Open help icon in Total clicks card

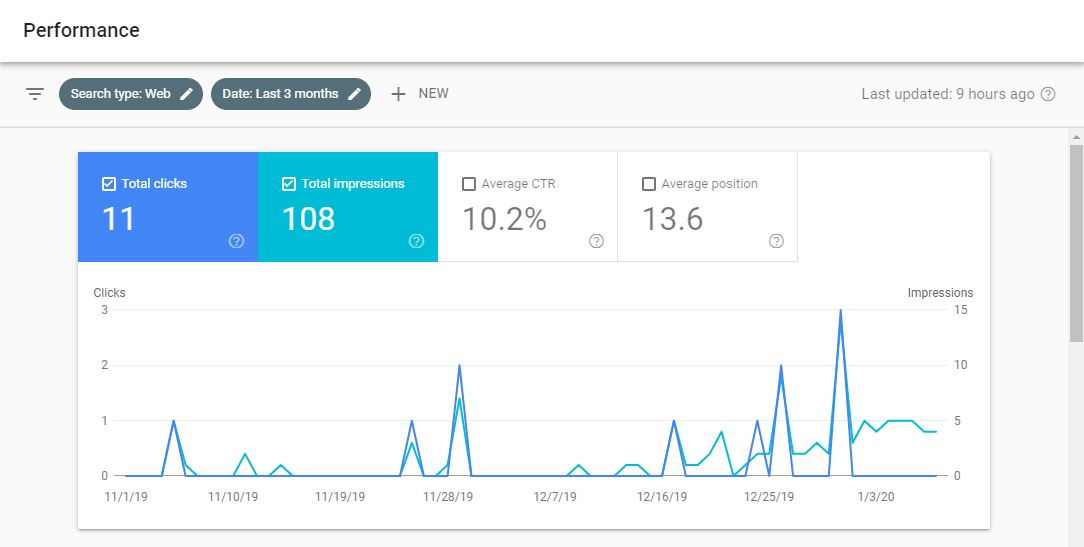[237, 241]
